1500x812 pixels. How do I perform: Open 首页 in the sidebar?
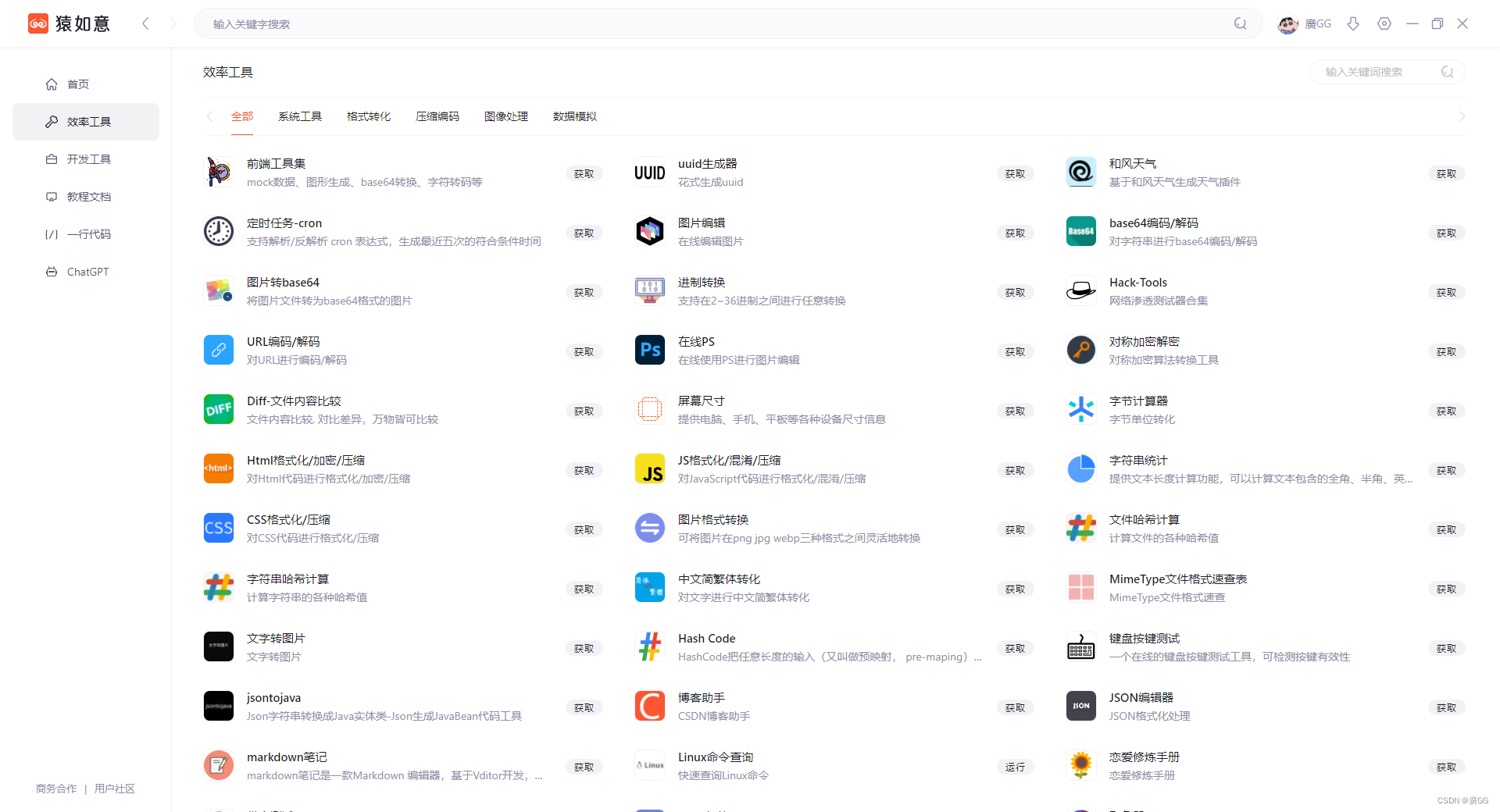coord(86,84)
